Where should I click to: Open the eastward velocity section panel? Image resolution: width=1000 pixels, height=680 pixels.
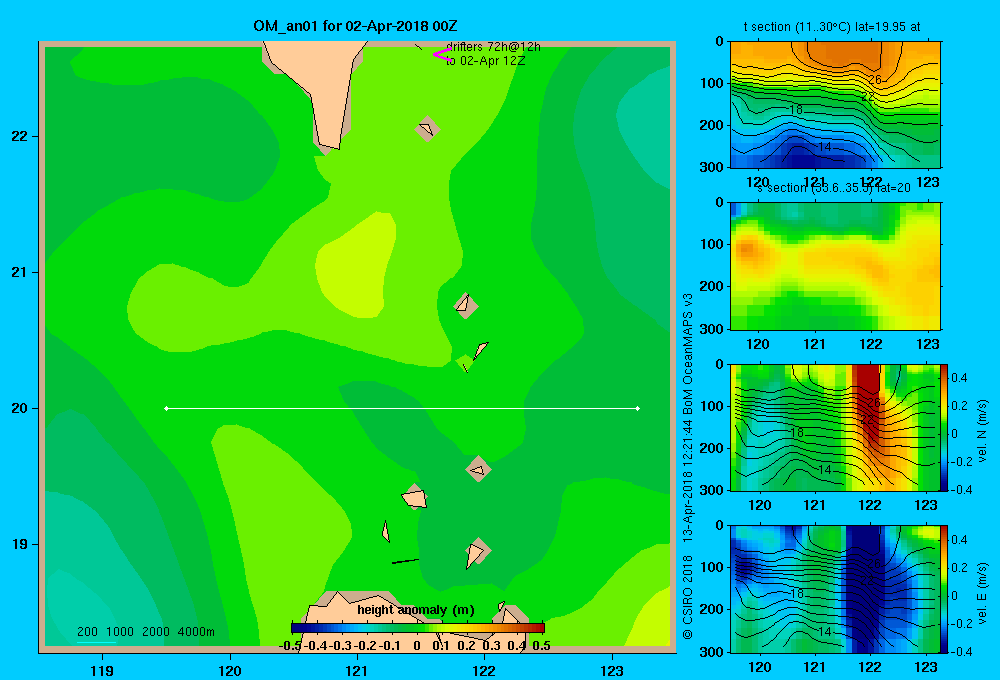835,589
